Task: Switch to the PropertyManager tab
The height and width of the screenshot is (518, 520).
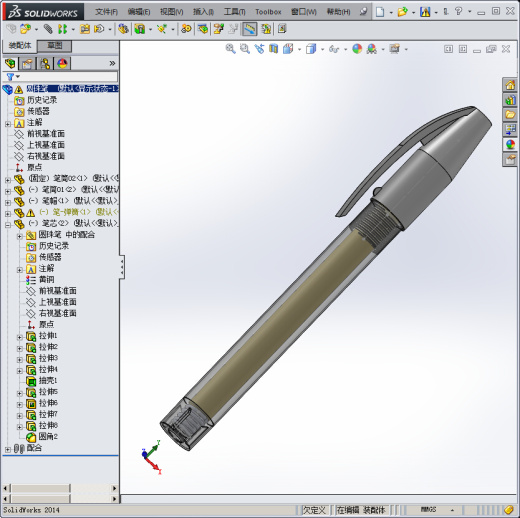Action: (27, 63)
